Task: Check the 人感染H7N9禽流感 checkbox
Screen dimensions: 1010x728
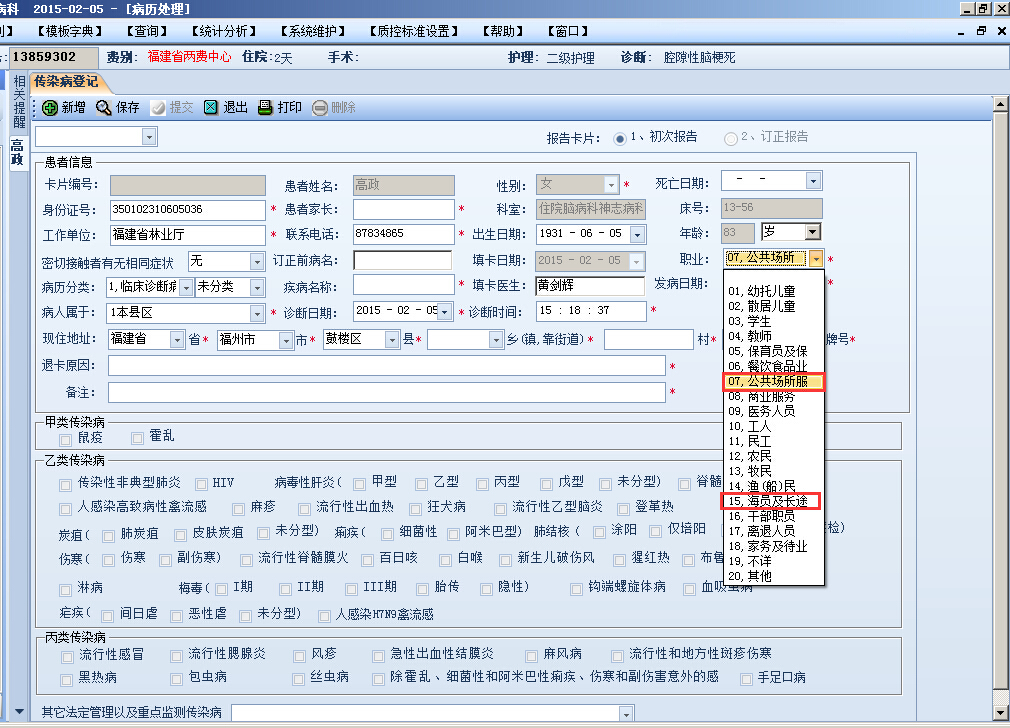Action: [325, 616]
